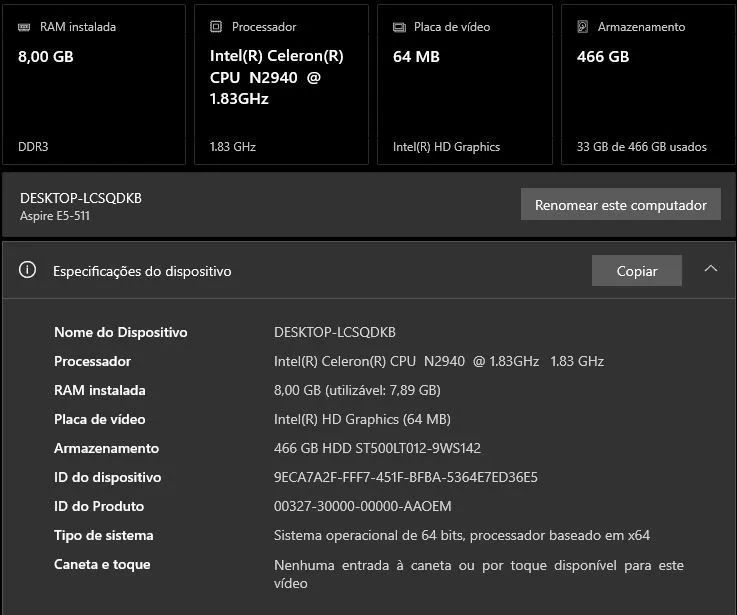Click '8,00 GB (utilizável: 7,89 GB)' value

click(357, 390)
